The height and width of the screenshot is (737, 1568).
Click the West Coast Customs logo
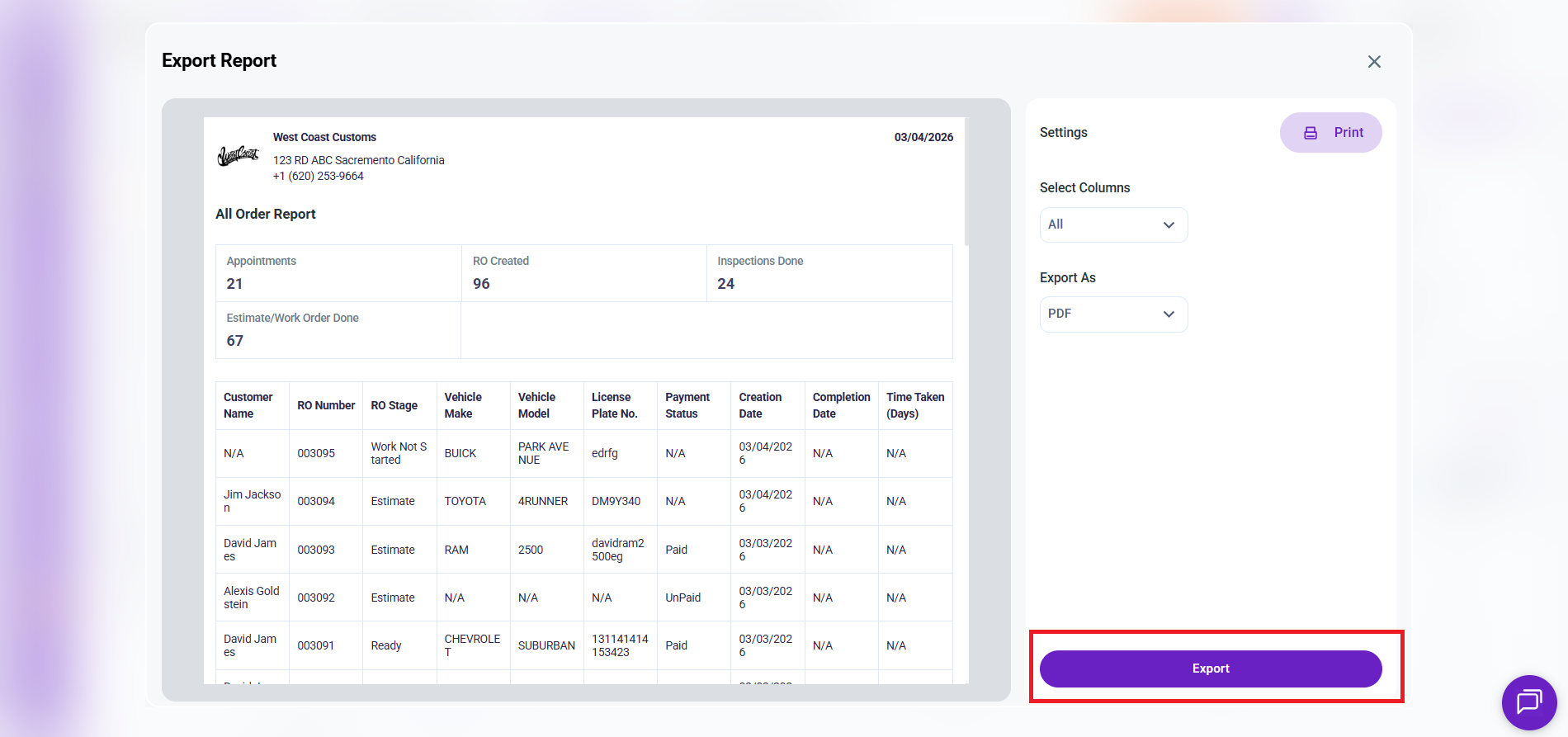click(238, 156)
